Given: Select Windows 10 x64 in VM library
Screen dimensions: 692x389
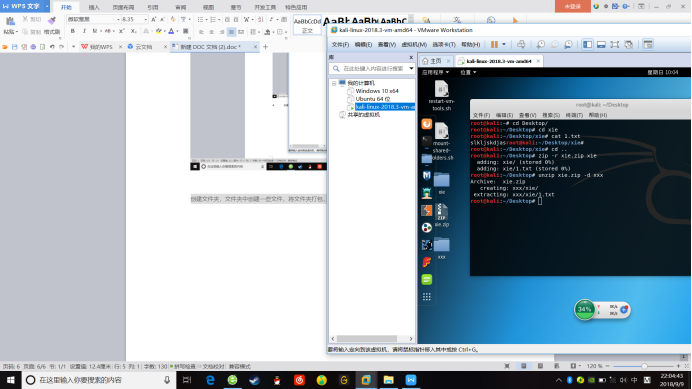Looking at the screenshot, I should [376, 91].
